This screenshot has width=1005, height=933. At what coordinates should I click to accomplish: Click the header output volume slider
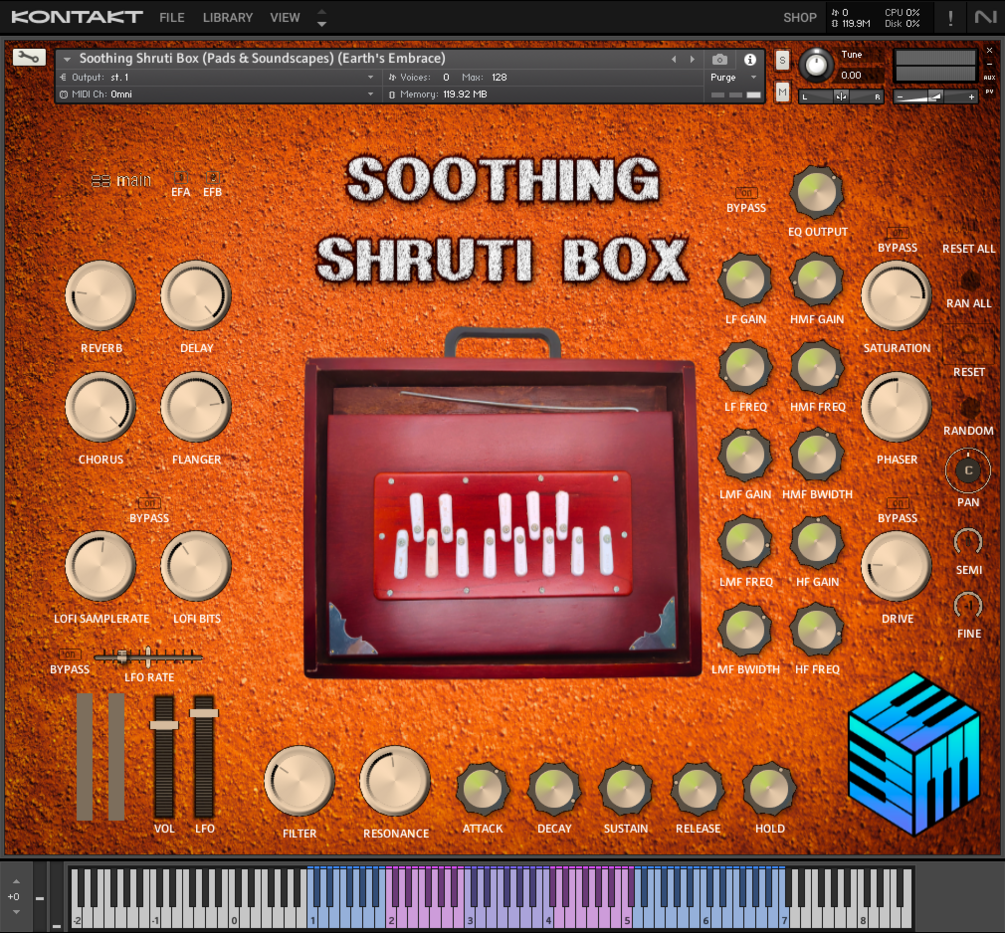coord(936,97)
